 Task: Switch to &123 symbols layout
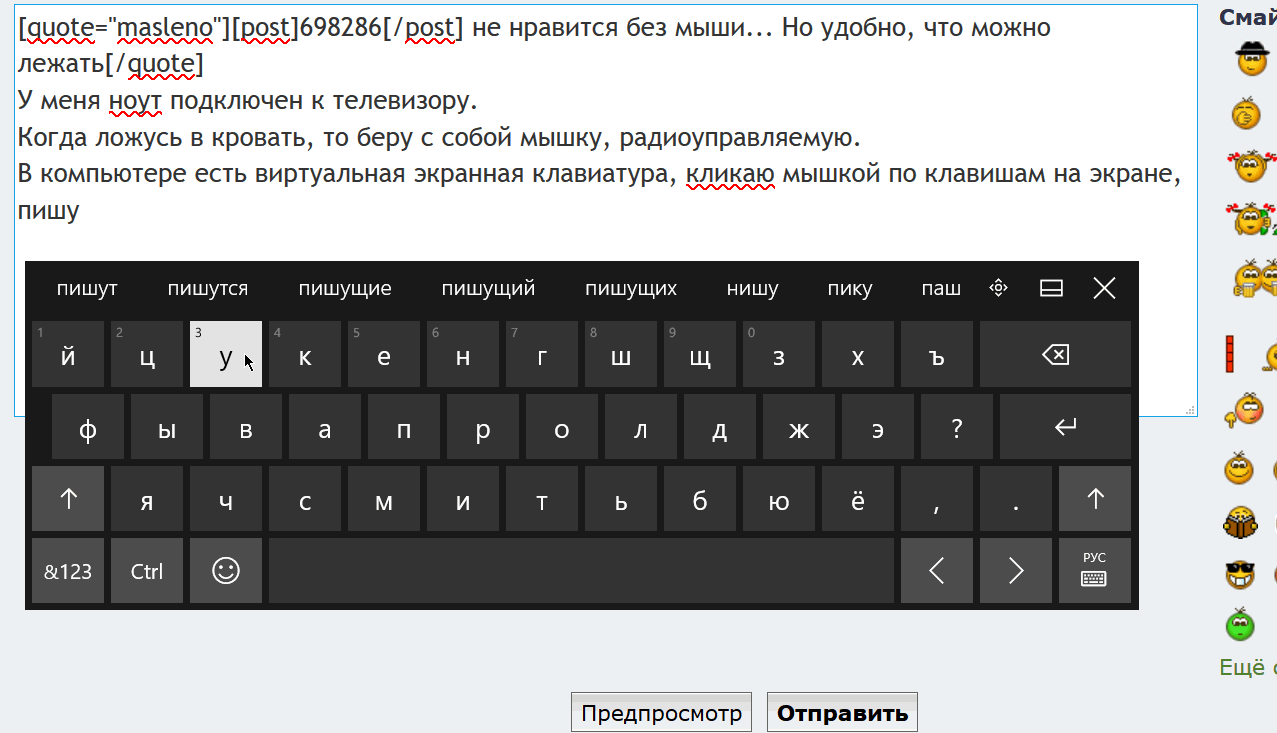pyautogui.click(x=68, y=571)
